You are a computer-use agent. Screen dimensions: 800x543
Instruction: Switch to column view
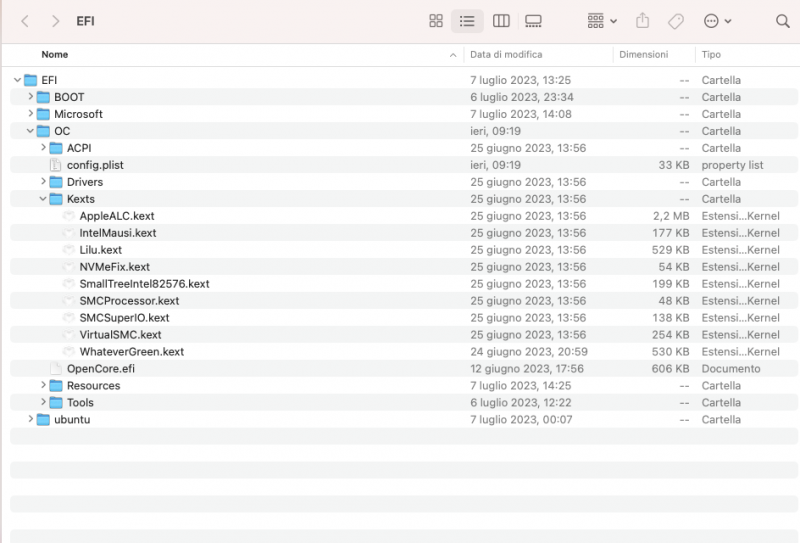[501, 21]
